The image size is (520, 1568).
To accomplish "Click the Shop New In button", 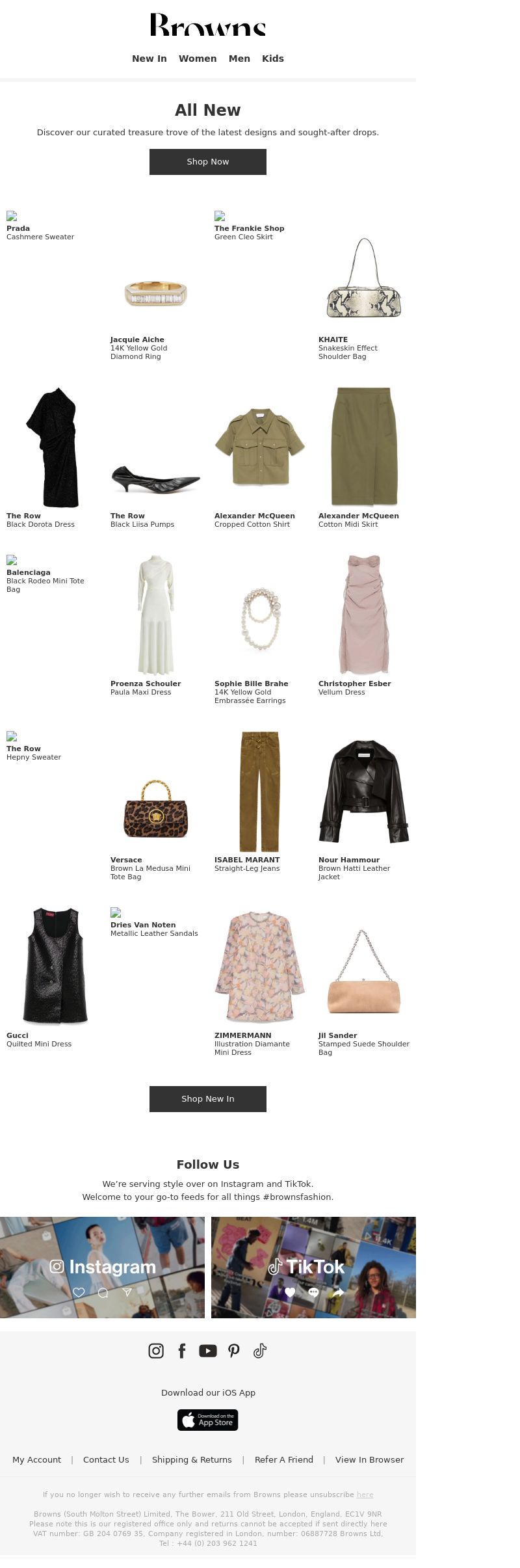I will [x=208, y=1099].
